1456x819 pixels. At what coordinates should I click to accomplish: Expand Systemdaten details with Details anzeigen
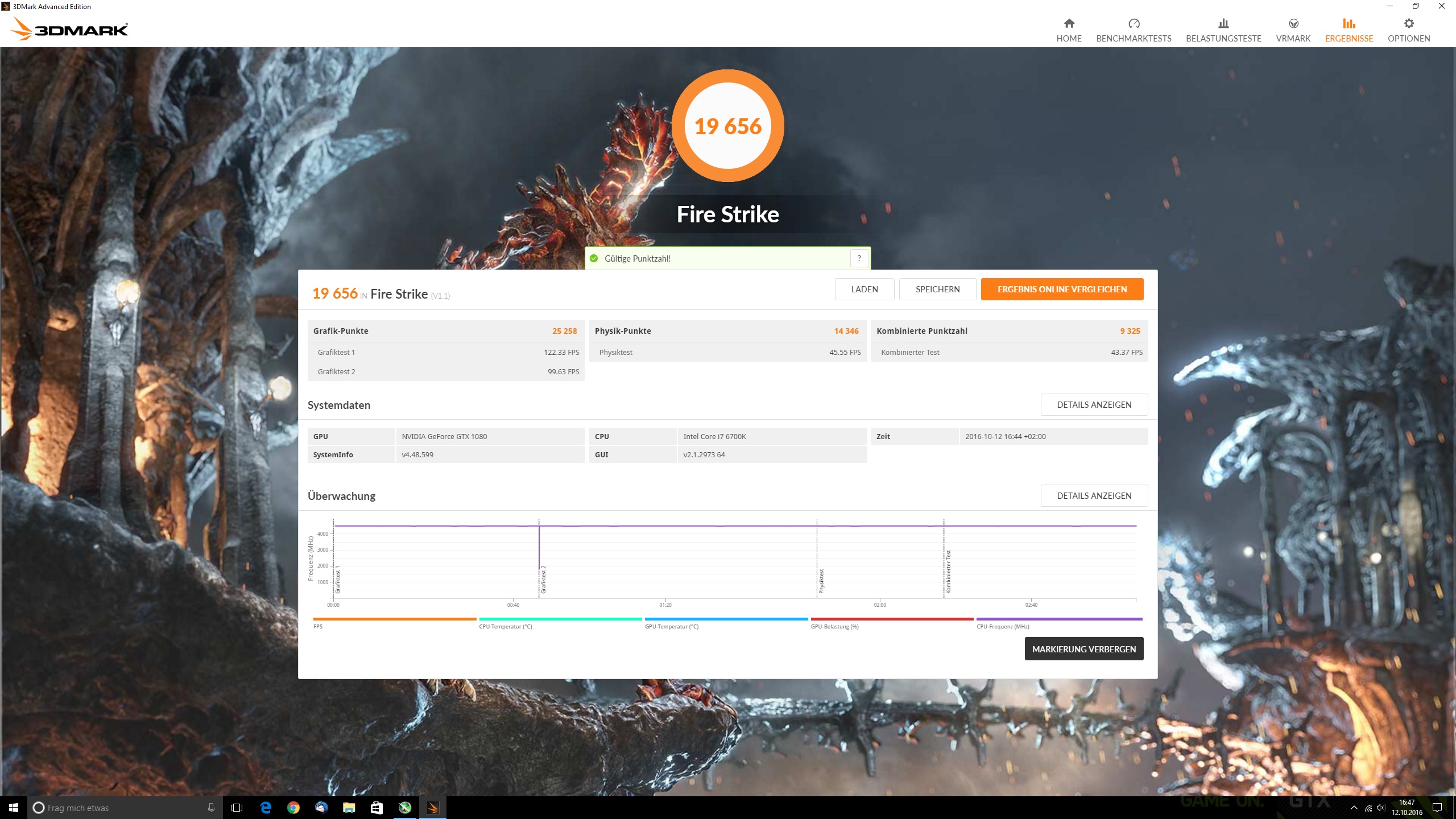[x=1094, y=405]
